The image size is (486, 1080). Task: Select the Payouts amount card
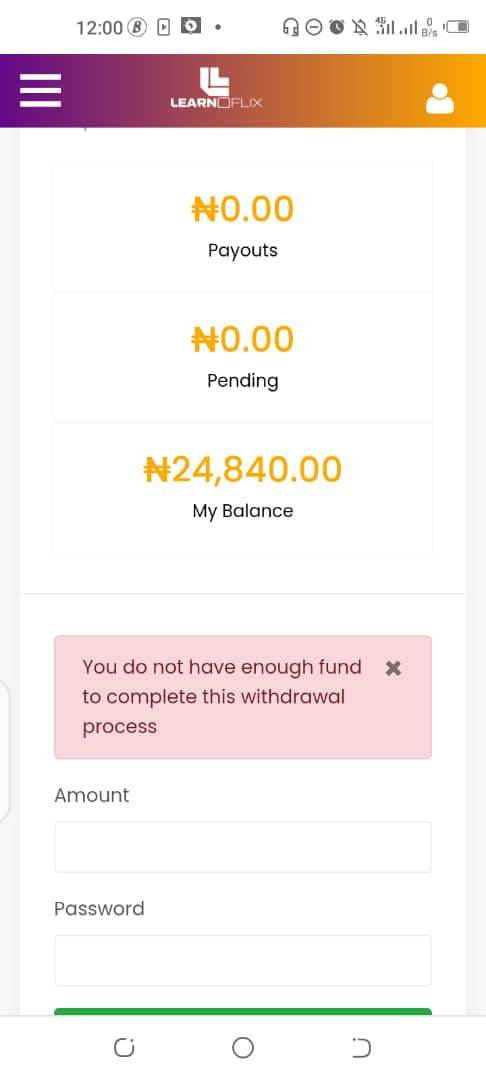point(243,227)
